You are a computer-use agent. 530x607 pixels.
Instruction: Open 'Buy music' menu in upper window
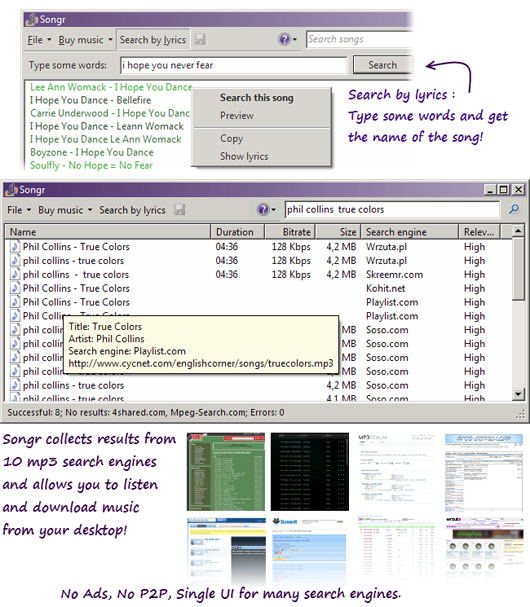point(81,39)
